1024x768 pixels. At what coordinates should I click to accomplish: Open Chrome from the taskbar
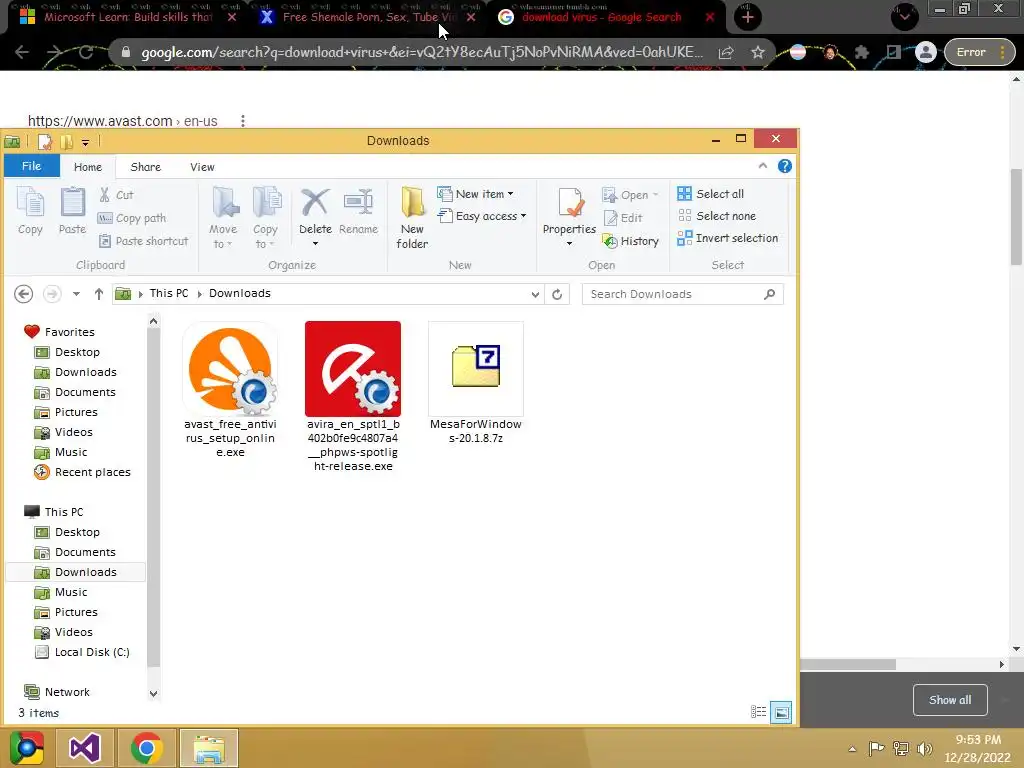146,748
